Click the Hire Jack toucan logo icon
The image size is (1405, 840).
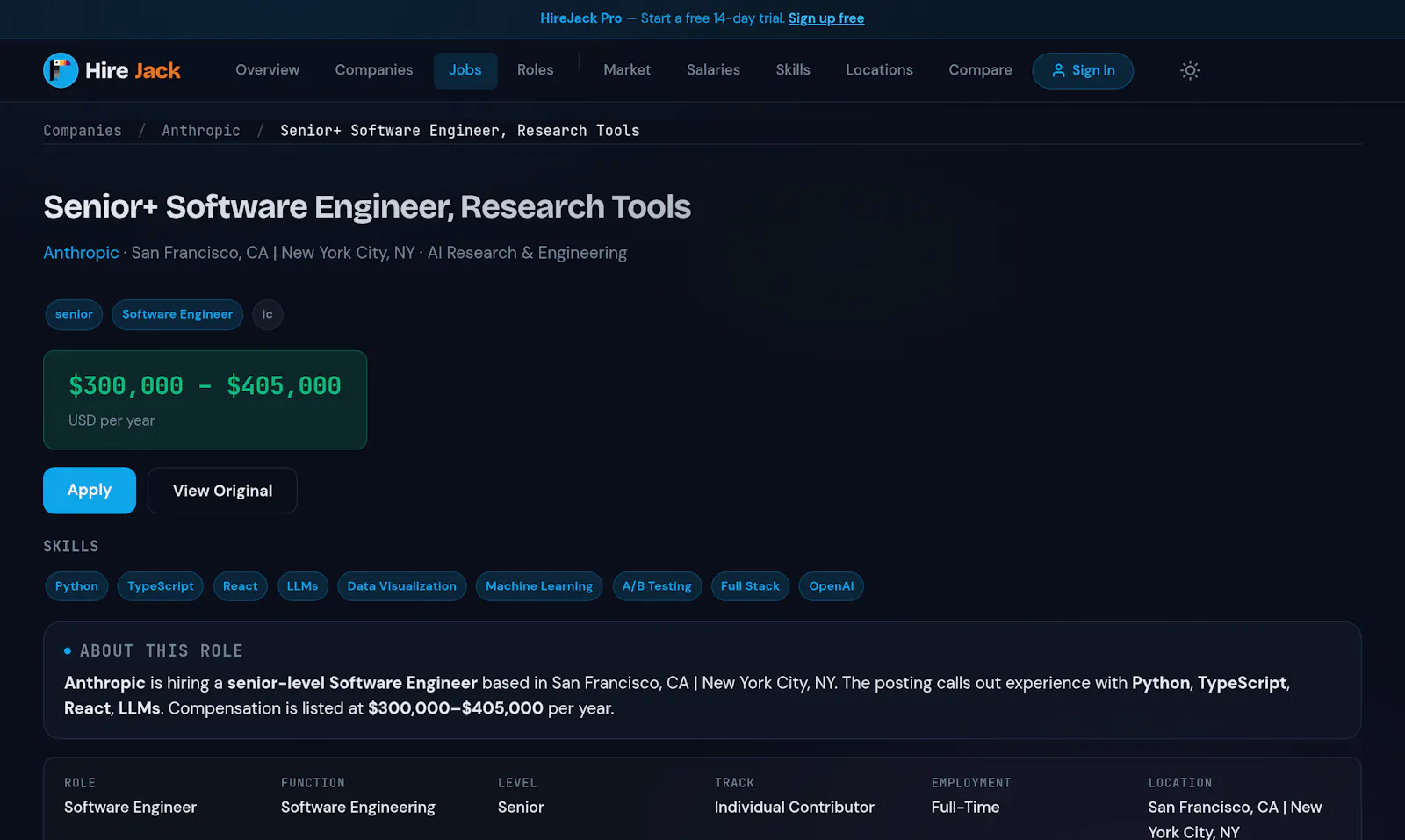61,70
